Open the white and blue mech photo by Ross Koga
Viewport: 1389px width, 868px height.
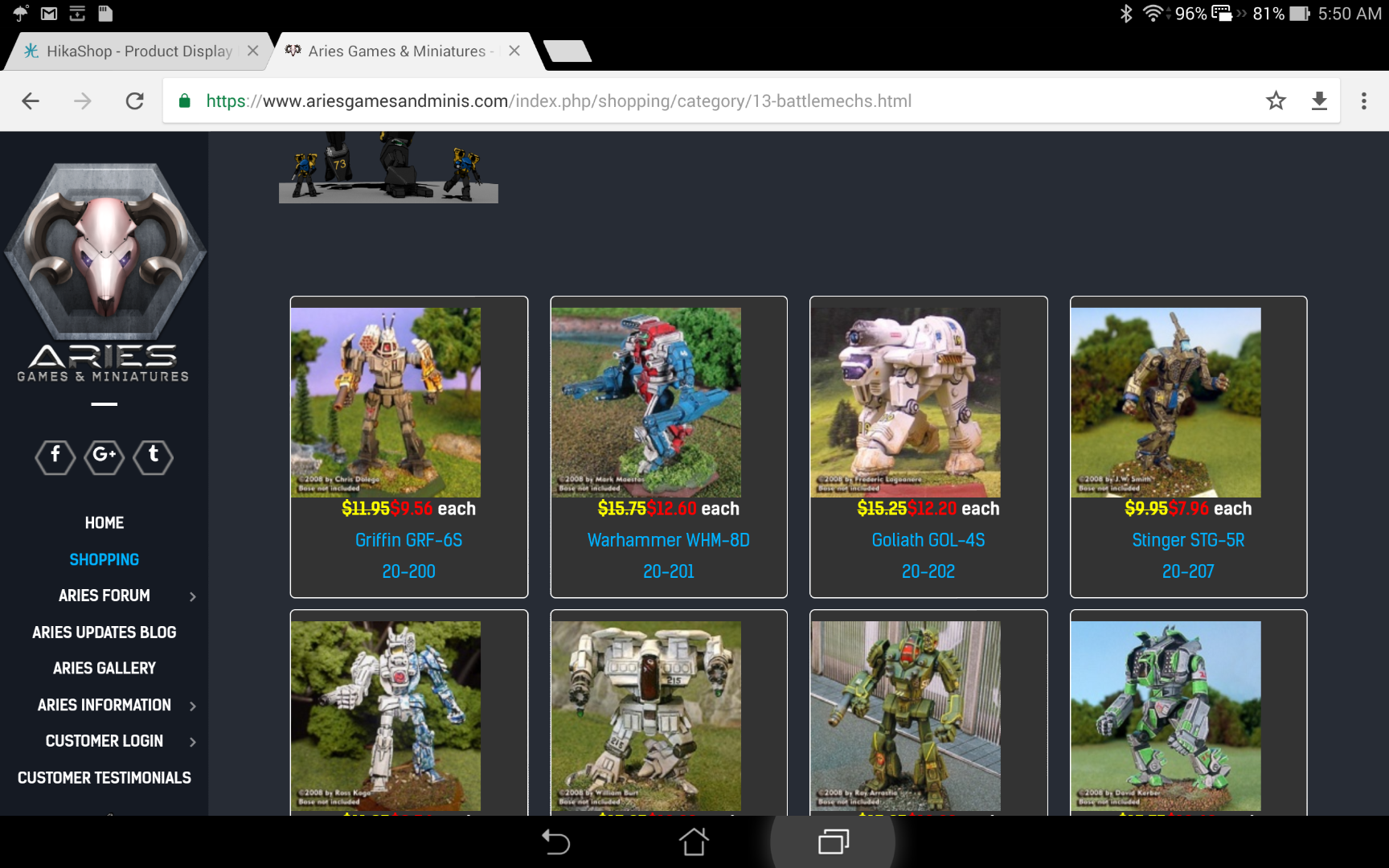386,716
